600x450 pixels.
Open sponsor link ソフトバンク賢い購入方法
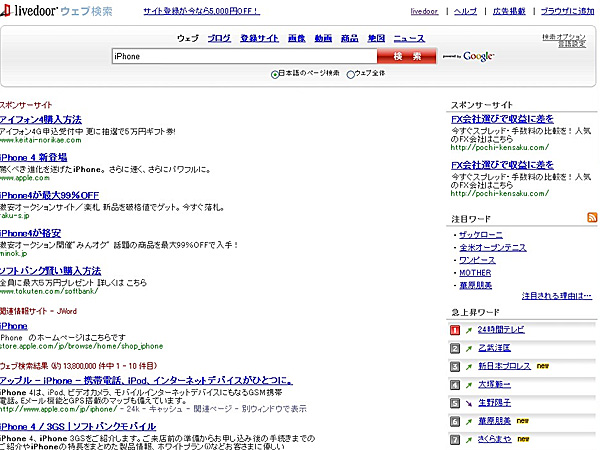coord(51,271)
